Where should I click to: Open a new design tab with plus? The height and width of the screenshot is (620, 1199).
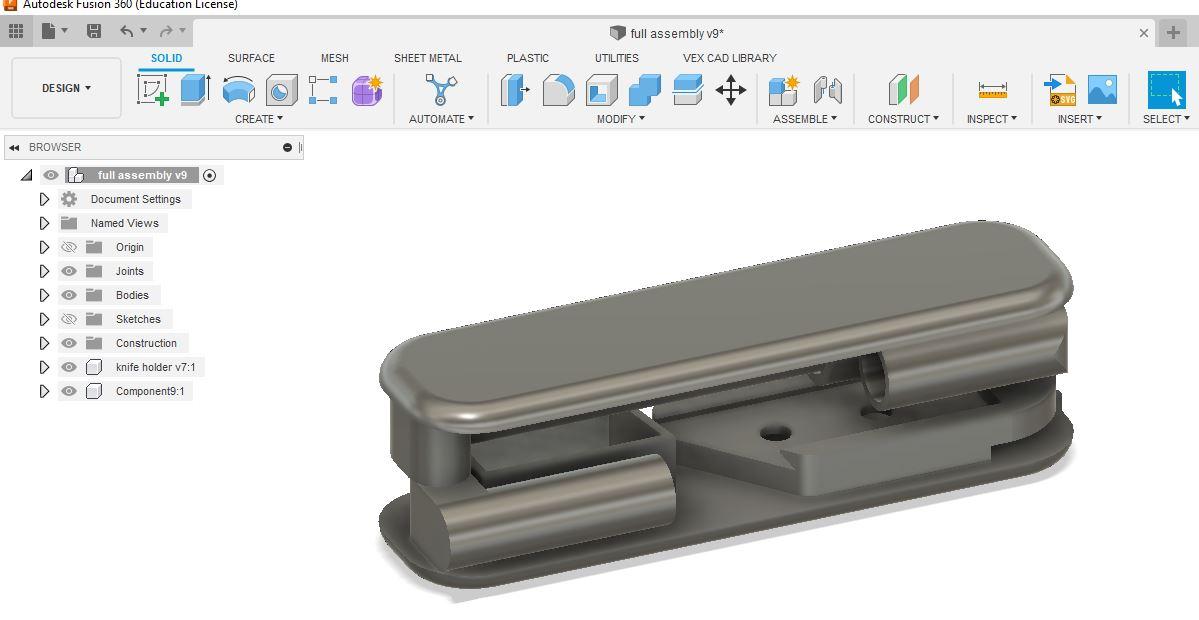[x=1174, y=32]
